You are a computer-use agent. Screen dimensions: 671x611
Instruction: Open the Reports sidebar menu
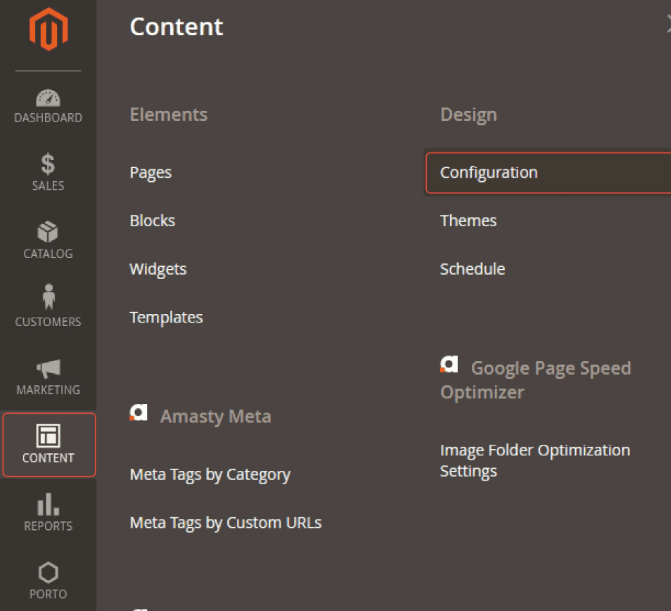click(48, 513)
